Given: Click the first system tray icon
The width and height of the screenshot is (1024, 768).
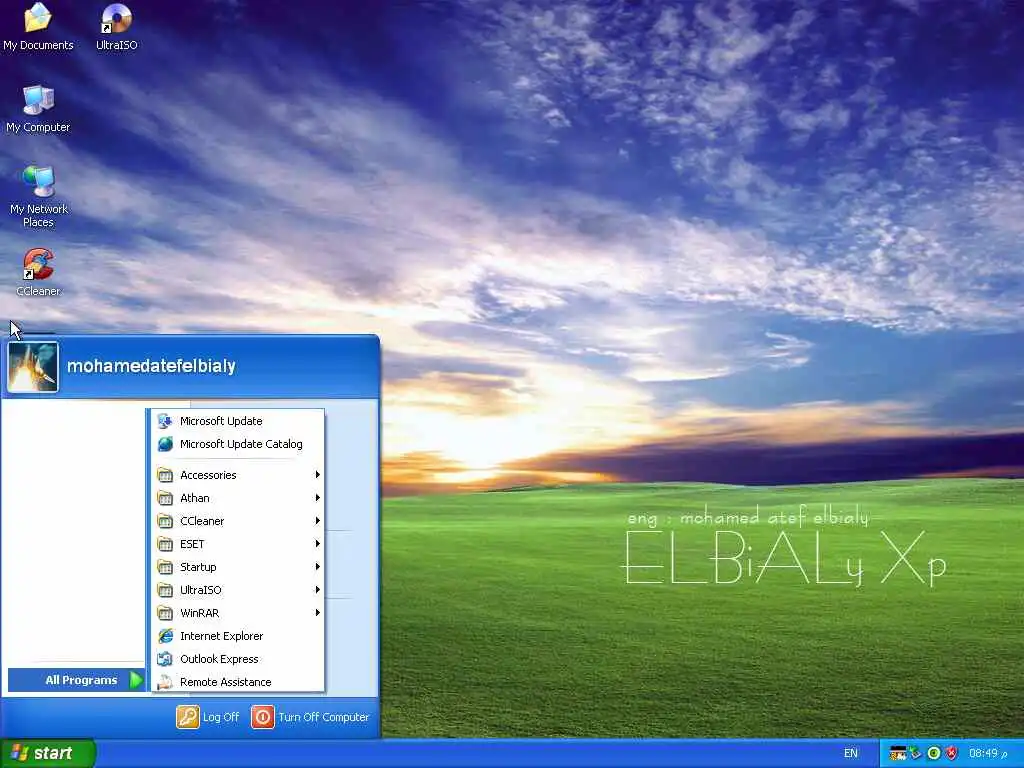Looking at the screenshot, I should click(898, 753).
